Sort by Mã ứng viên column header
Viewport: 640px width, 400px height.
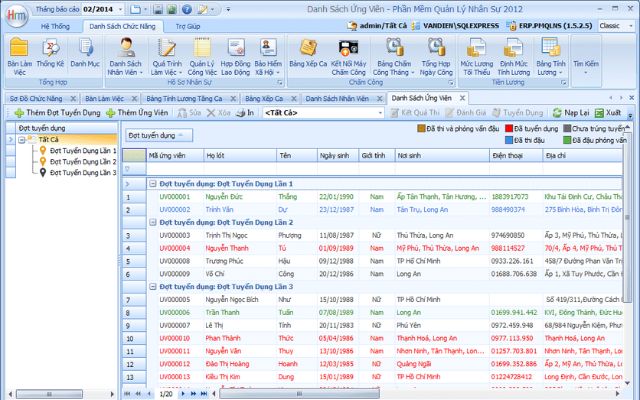[x=175, y=156]
